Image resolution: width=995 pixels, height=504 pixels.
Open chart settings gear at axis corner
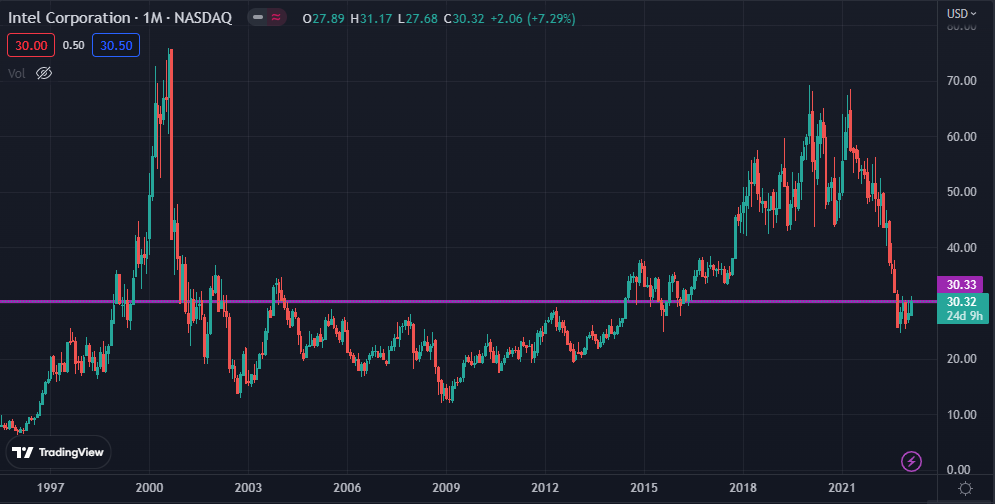tap(965, 488)
